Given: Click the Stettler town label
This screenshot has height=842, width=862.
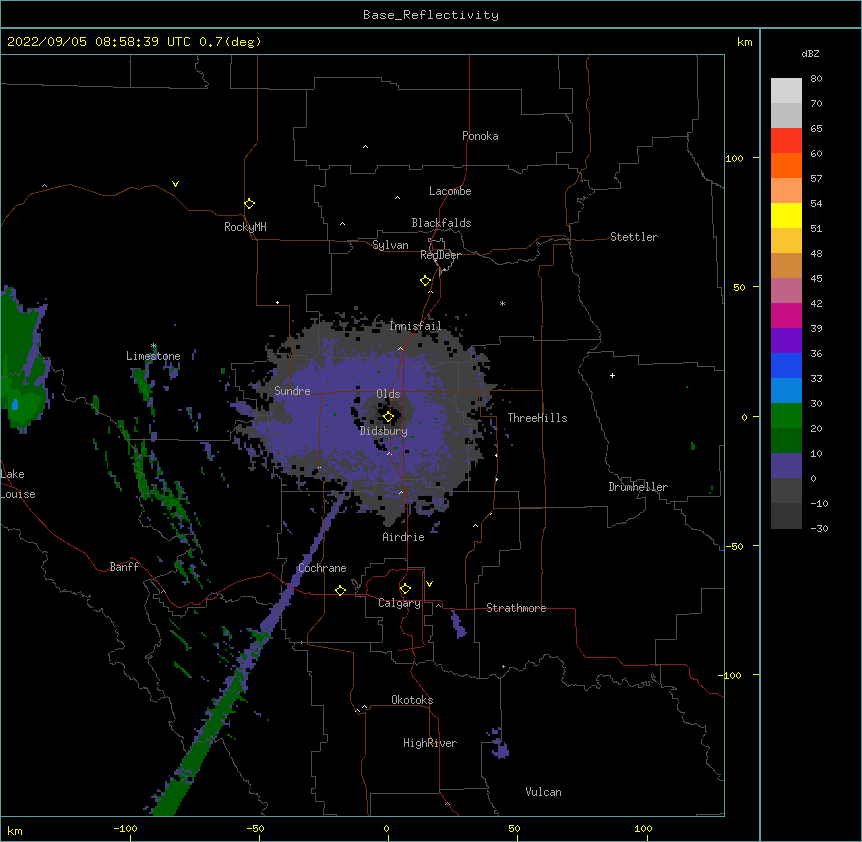Looking at the screenshot, I should (x=634, y=237).
